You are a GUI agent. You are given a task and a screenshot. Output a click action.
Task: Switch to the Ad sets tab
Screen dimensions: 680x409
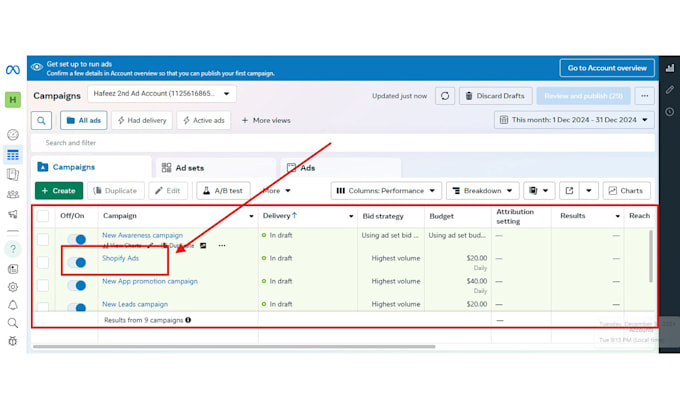pos(216,168)
